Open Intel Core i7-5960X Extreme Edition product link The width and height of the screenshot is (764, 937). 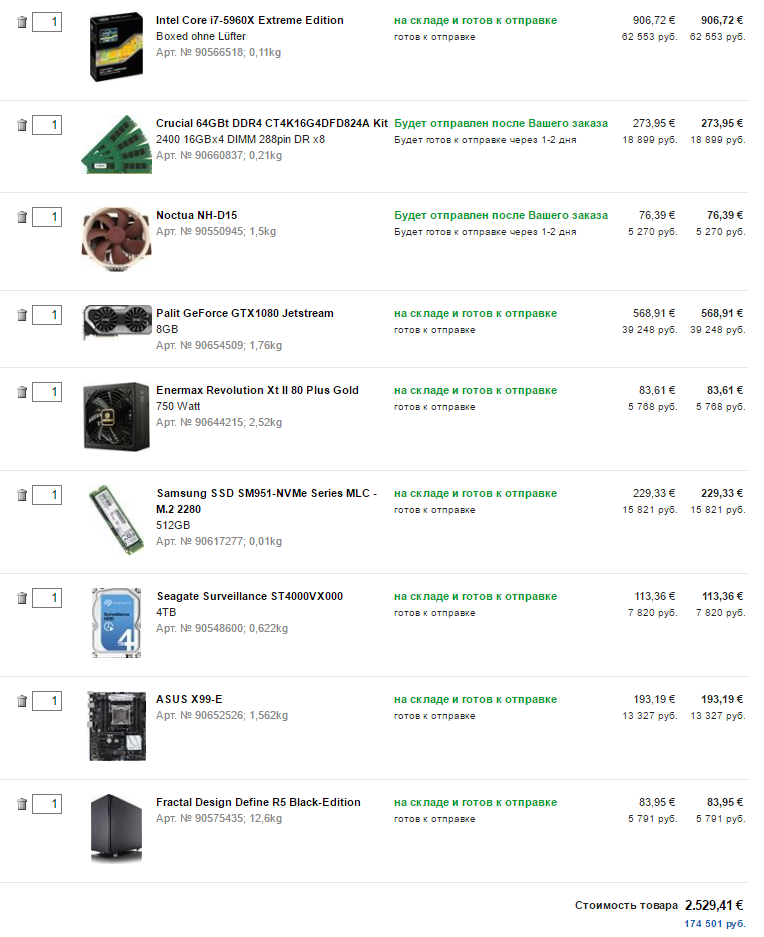tap(249, 20)
